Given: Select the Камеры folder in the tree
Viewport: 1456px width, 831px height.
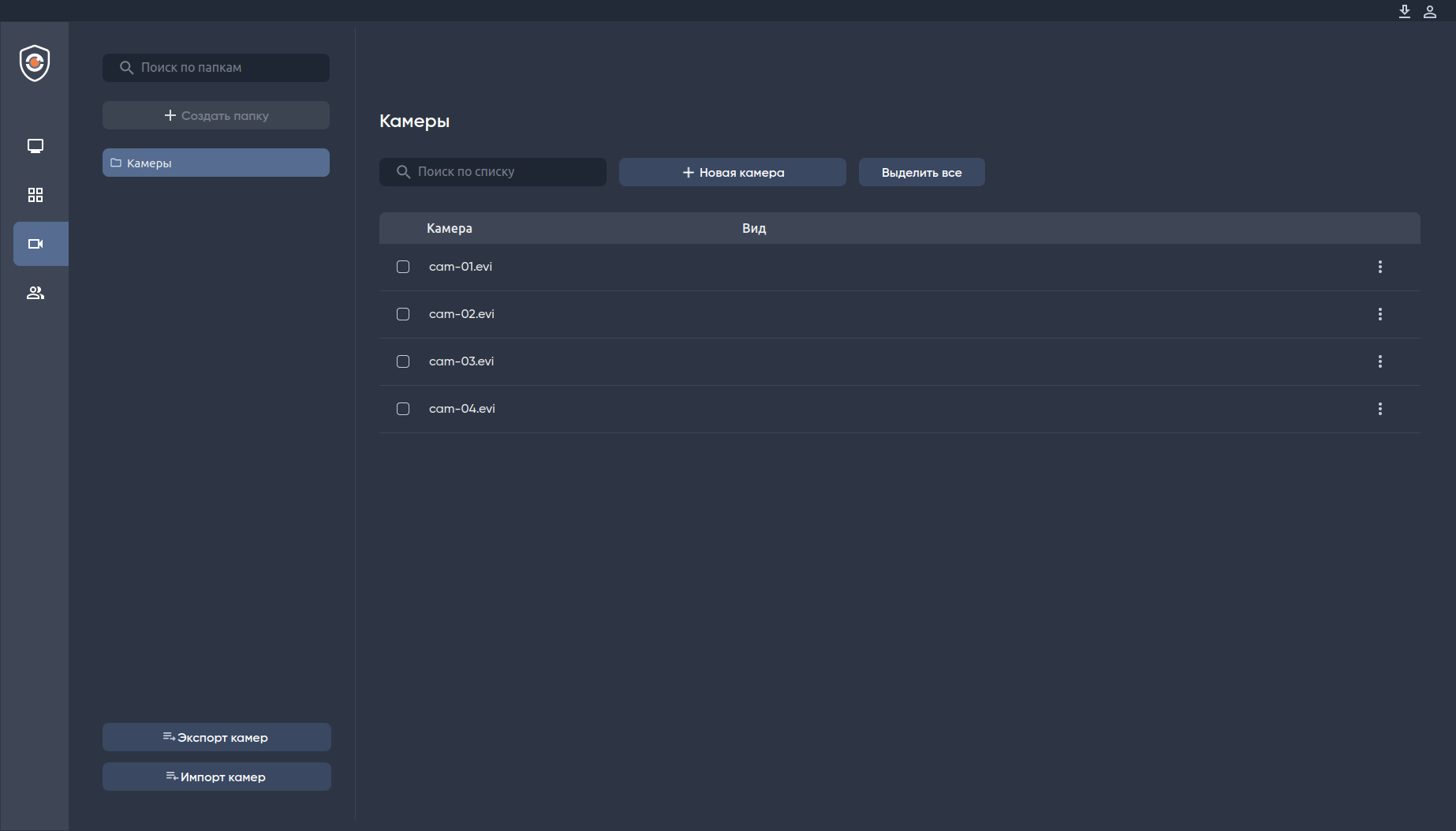Looking at the screenshot, I should coord(216,163).
